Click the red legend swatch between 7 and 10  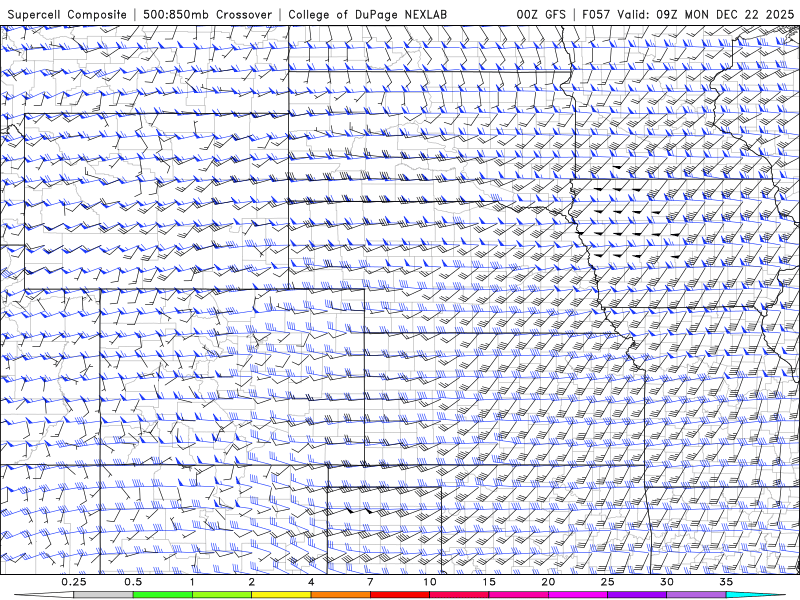click(399, 595)
